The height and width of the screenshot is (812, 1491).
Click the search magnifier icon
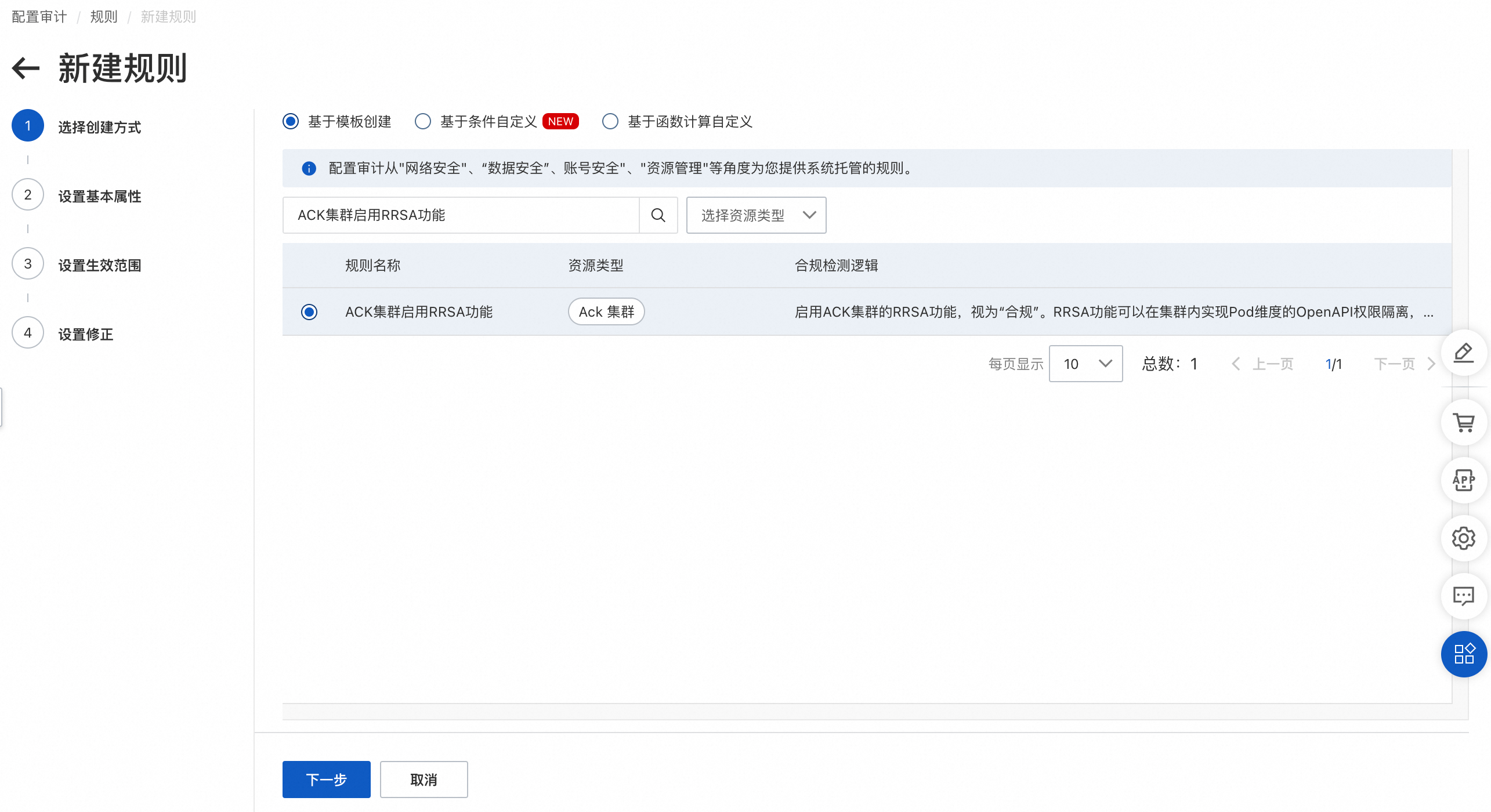coord(658,215)
